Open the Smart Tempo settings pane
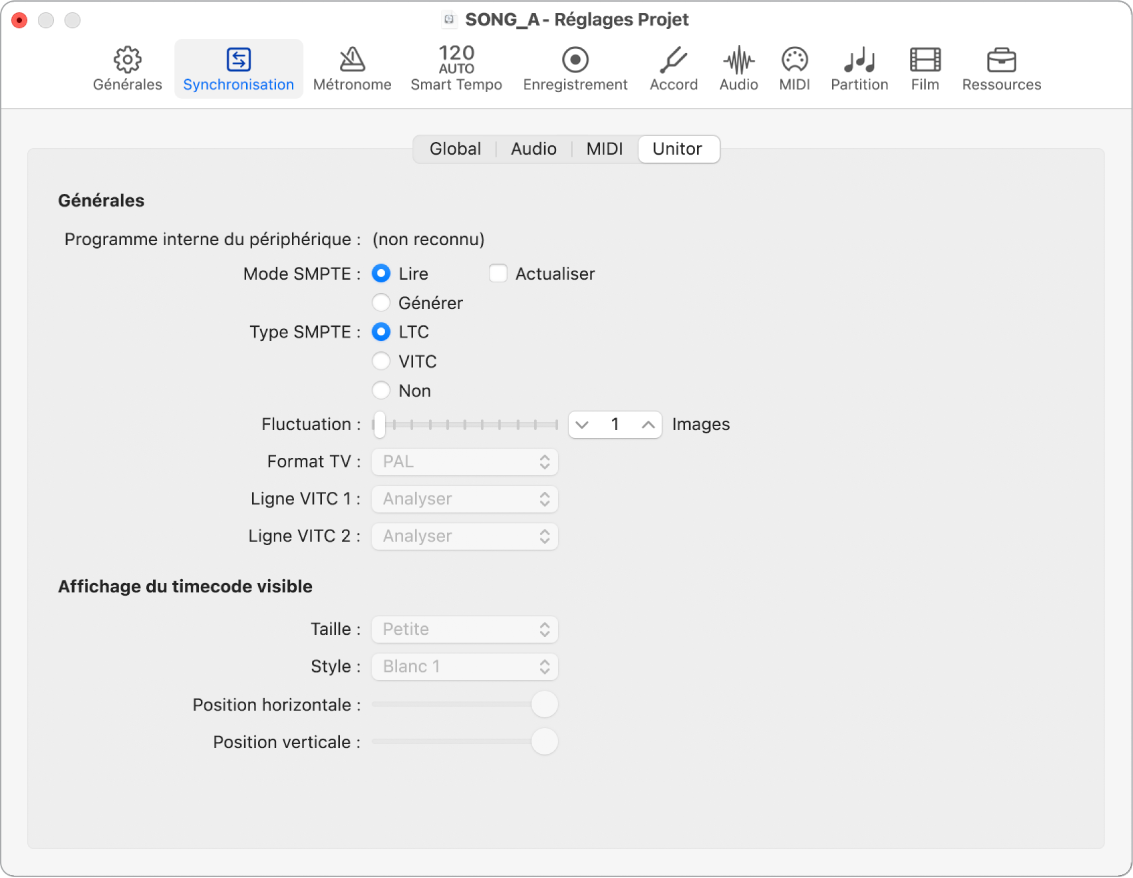 [x=456, y=69]
